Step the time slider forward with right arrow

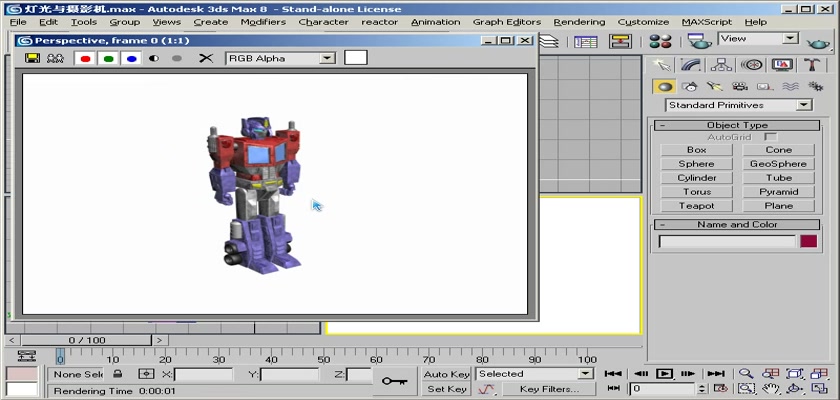(x=160, y=340)
